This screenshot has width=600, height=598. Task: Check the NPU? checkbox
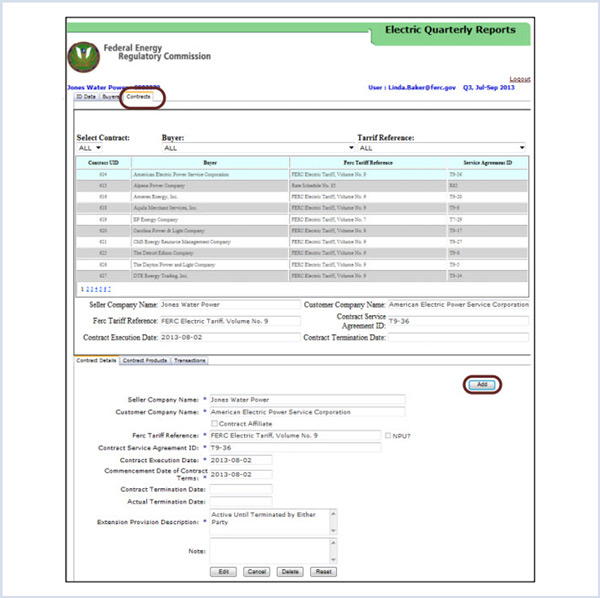tap(389, 435)
